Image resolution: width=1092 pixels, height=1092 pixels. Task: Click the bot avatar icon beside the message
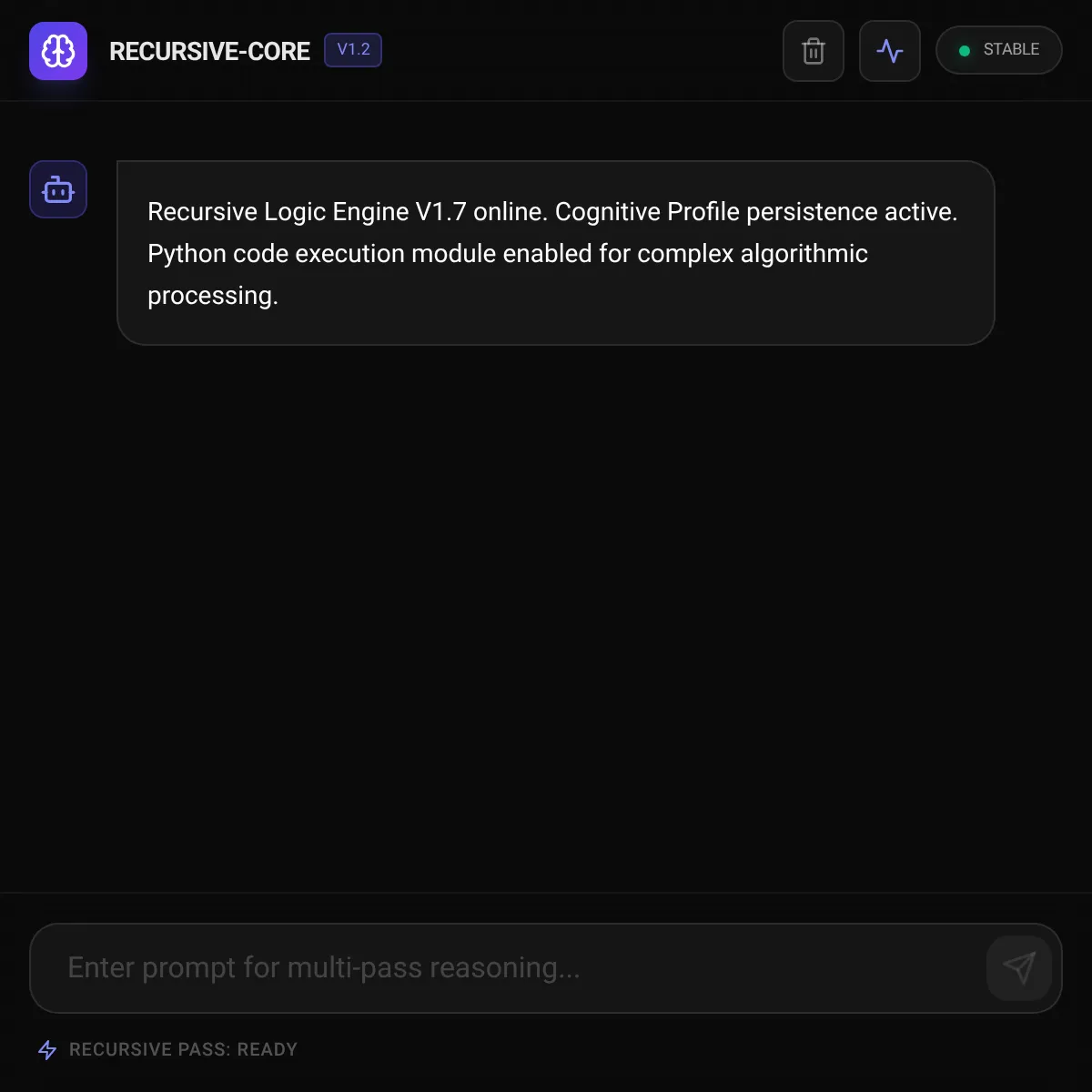click(58, 189)
